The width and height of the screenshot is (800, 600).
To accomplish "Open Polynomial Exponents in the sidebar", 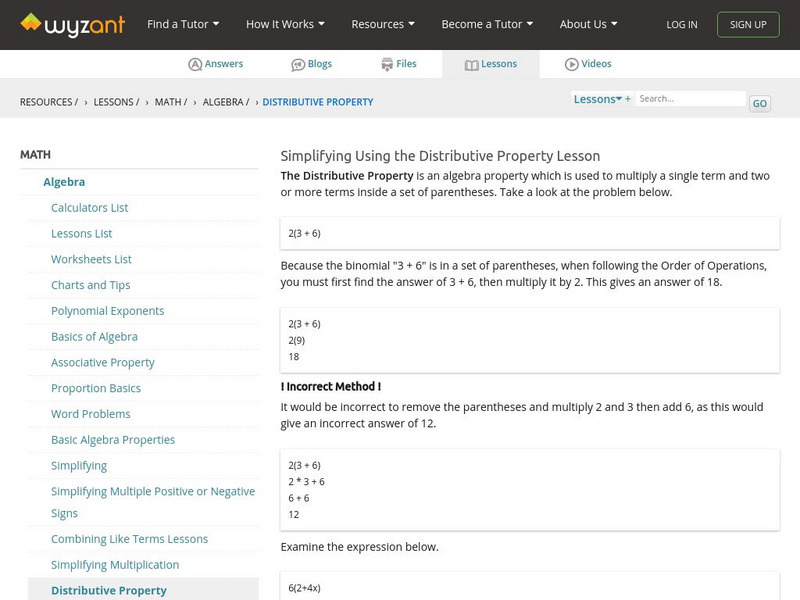I will pos(108,311).
